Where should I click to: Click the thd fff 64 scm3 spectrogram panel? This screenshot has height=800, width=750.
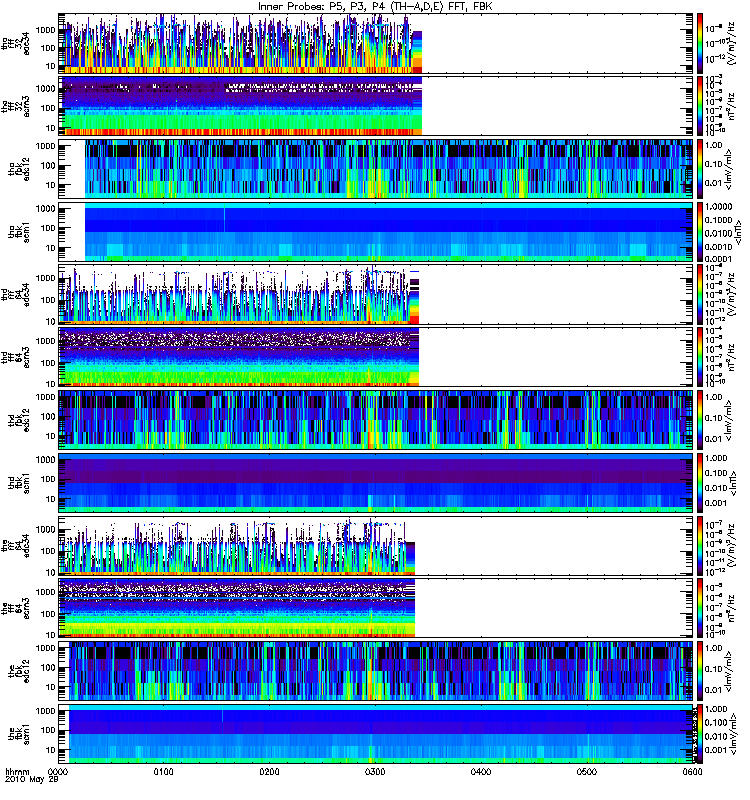376,357
